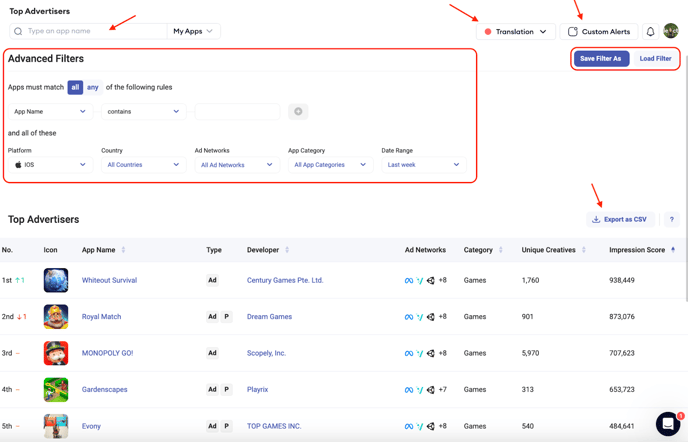688x442 pixels.
Task: Click the Whiteout Survival app icon
Action: click(56, 280)
